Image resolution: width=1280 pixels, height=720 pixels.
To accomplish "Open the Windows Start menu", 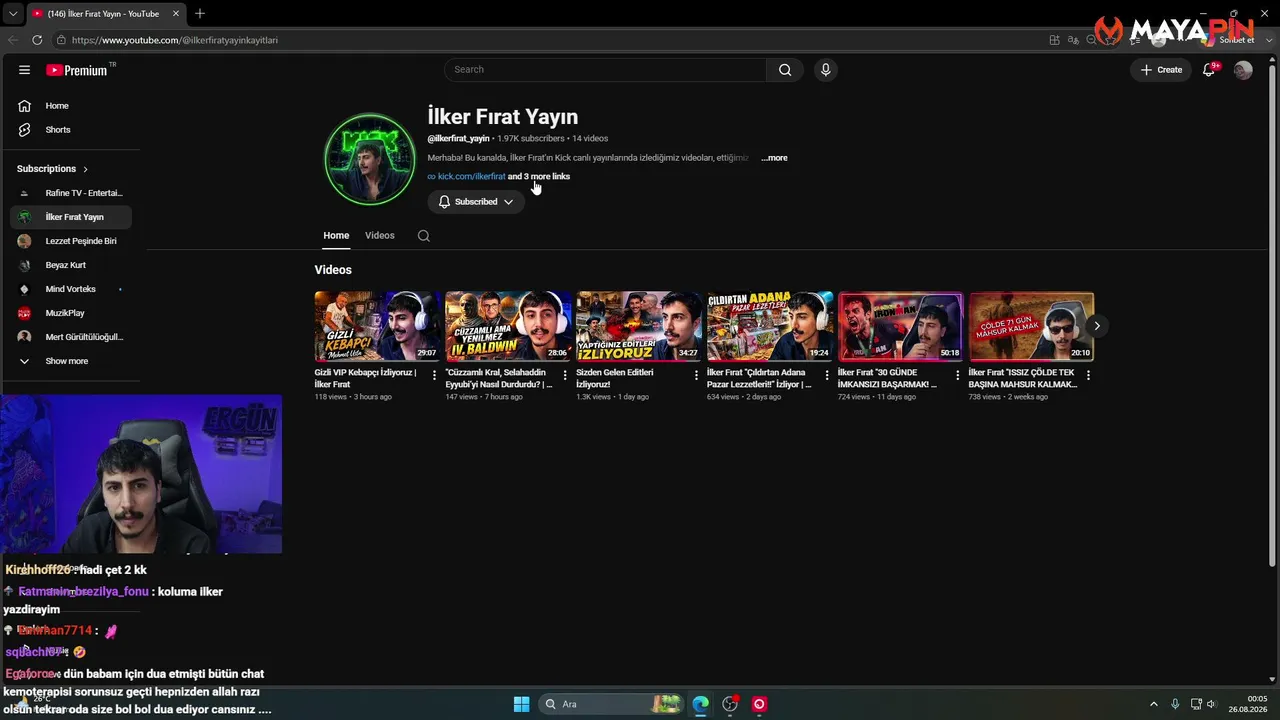I will point(521,704).
